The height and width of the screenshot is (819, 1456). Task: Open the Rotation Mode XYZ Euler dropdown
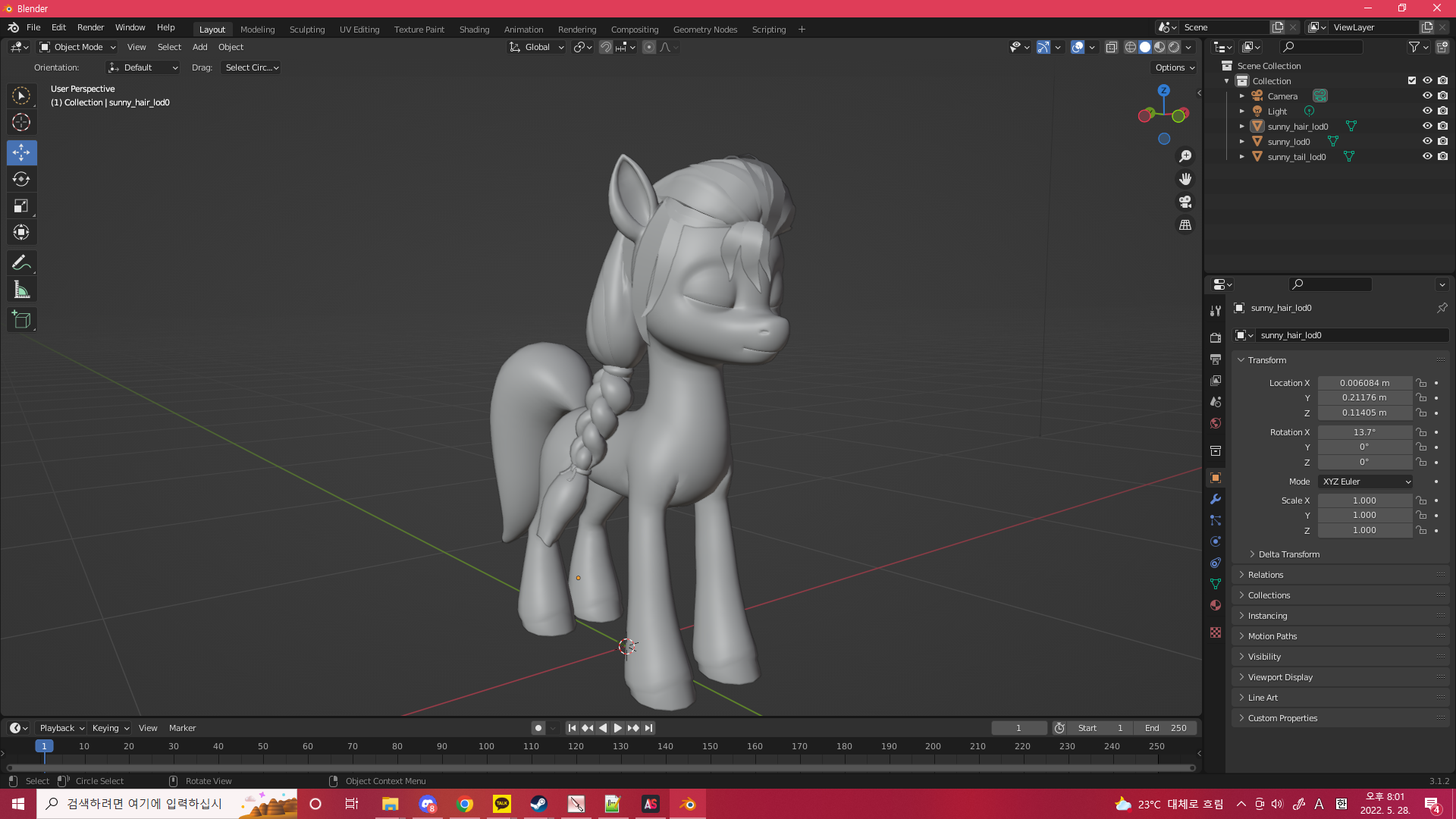coord(1366,482)
